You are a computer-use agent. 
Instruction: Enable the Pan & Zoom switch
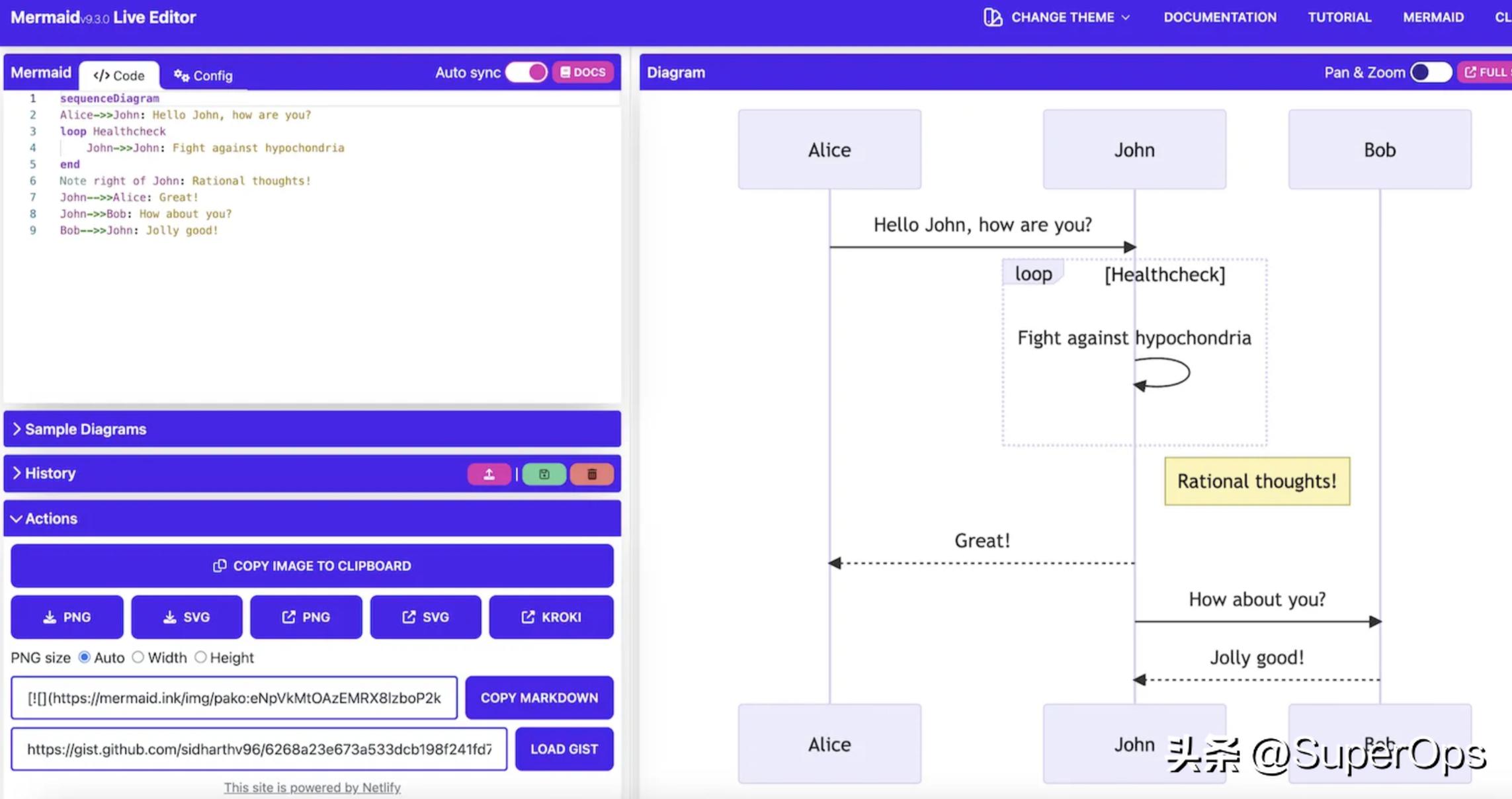[1430, 72]
